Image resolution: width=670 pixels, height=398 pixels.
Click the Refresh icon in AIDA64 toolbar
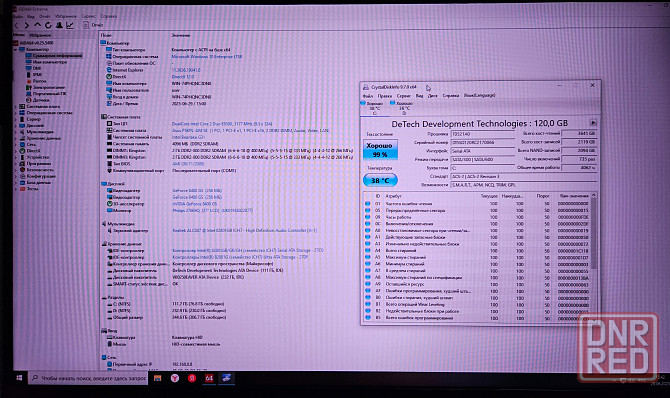coord(48,25)
